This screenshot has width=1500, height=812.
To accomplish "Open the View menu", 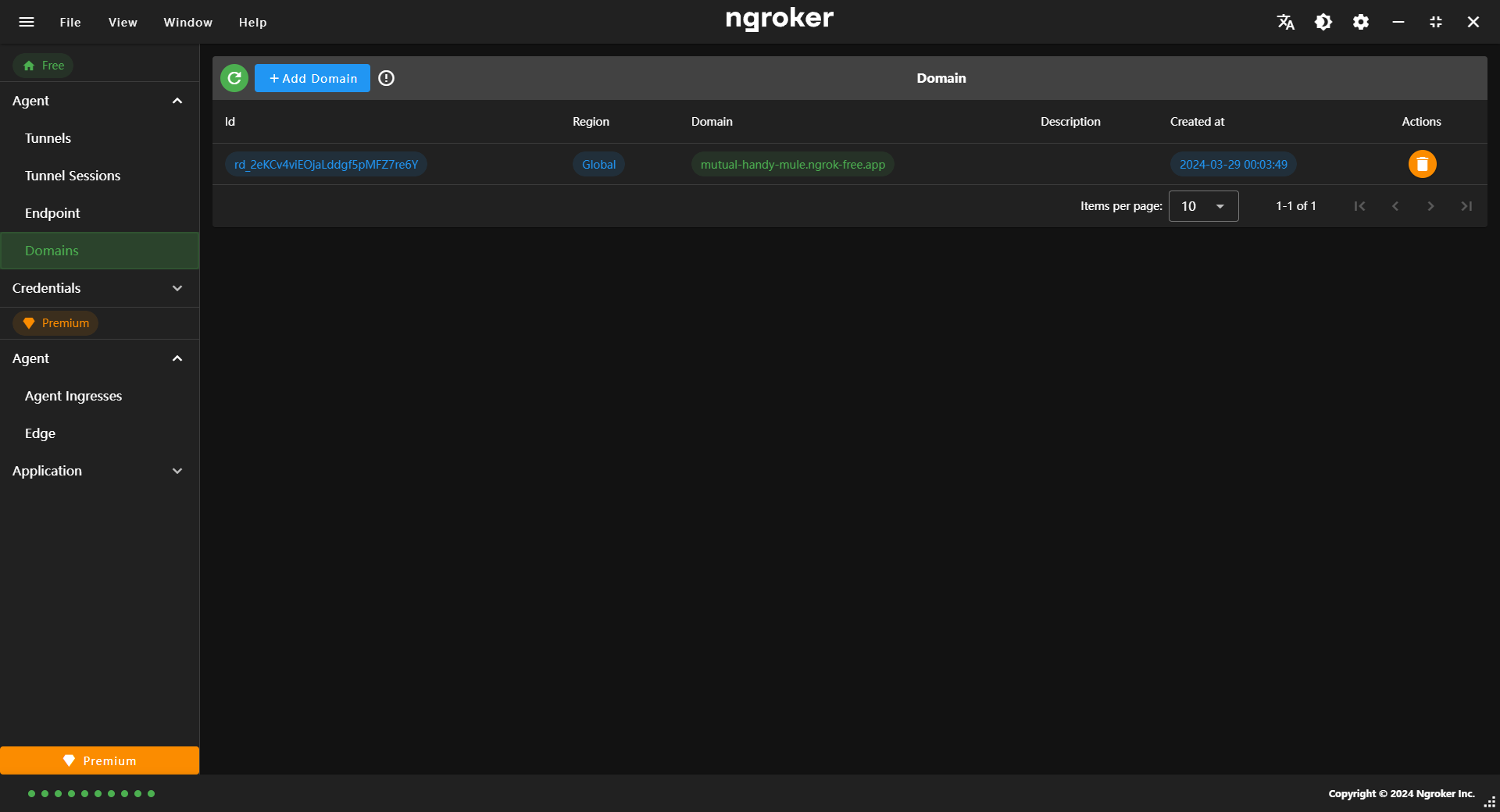I will pos(123,23).
